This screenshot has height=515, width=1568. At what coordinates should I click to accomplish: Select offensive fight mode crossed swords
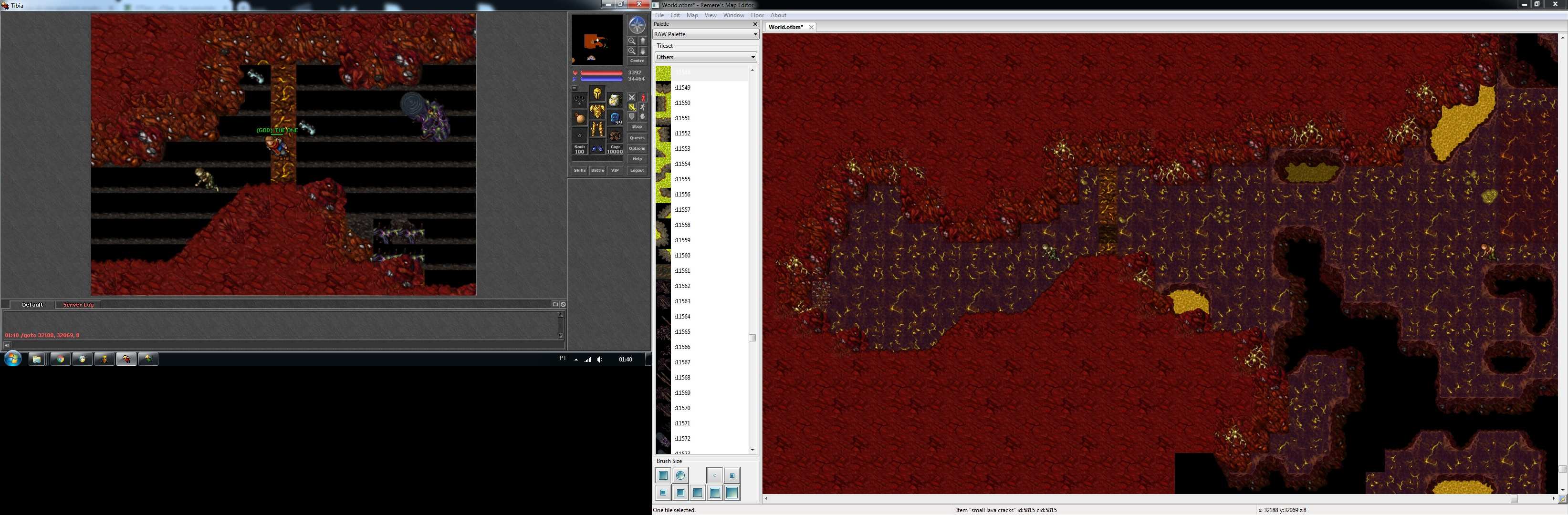[x=632, y=97]
